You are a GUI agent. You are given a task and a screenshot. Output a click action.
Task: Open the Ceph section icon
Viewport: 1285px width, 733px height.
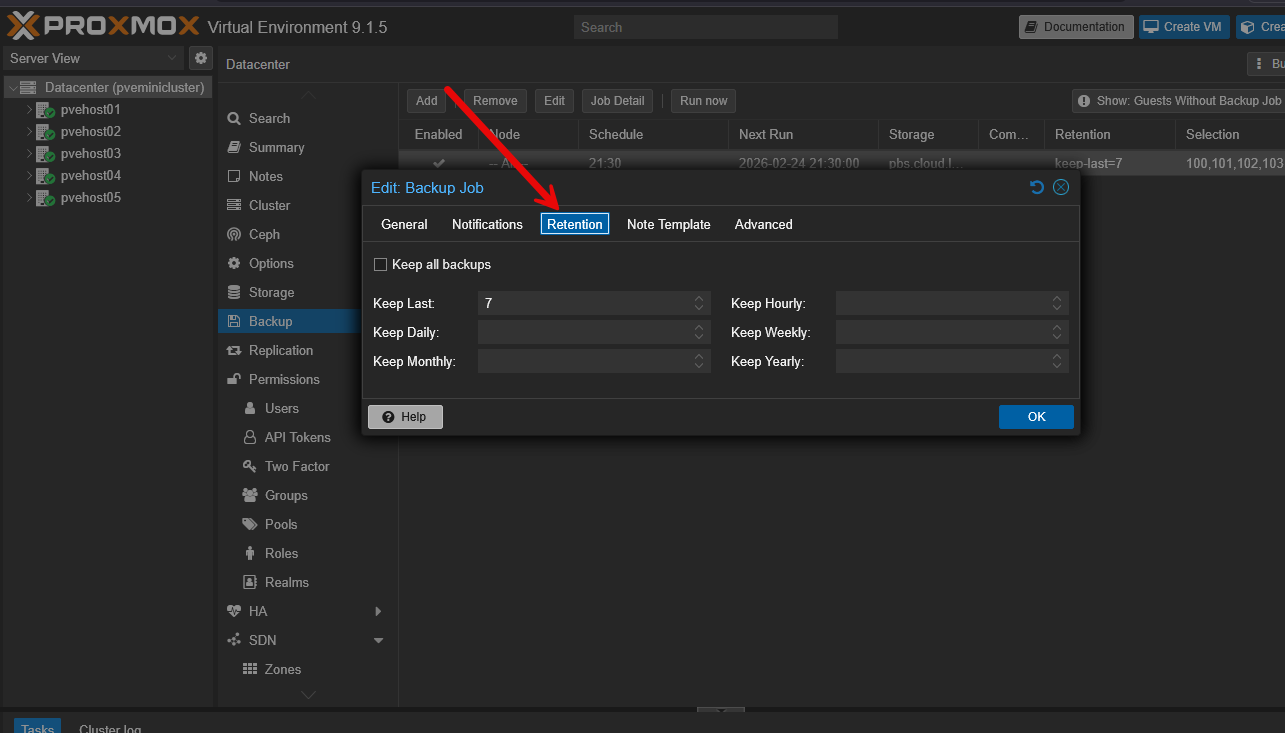pos(234,234)
